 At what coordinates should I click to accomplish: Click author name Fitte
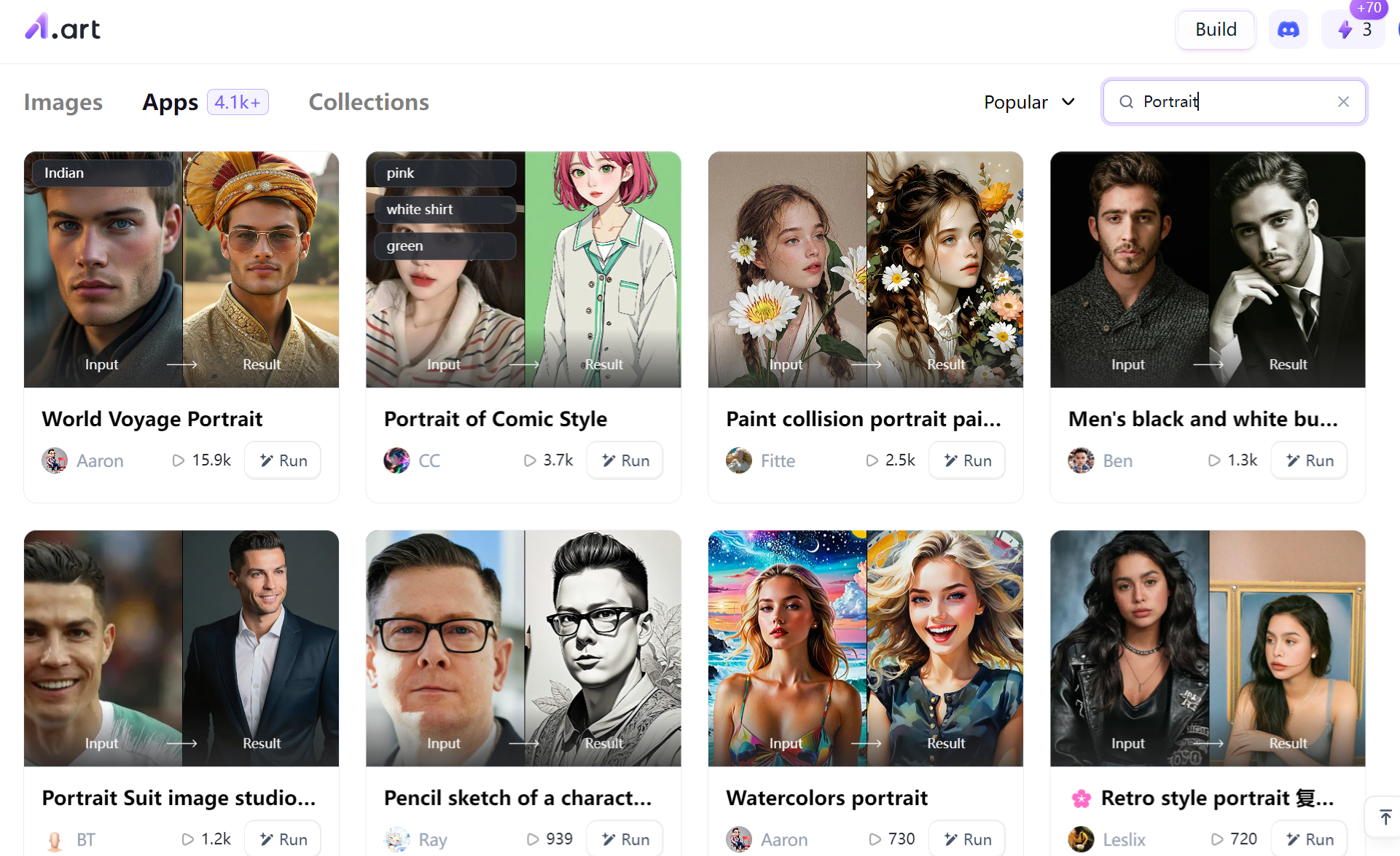[x=778, y=460]
